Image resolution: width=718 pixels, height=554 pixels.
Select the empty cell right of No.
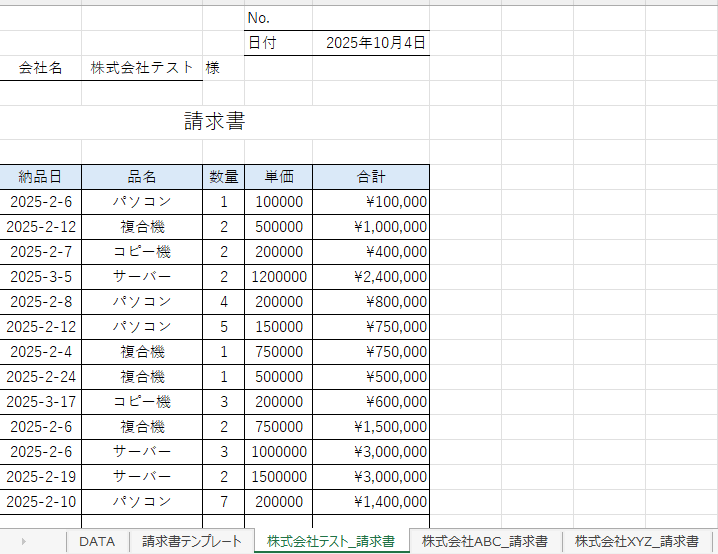click(x=371, y=18)
